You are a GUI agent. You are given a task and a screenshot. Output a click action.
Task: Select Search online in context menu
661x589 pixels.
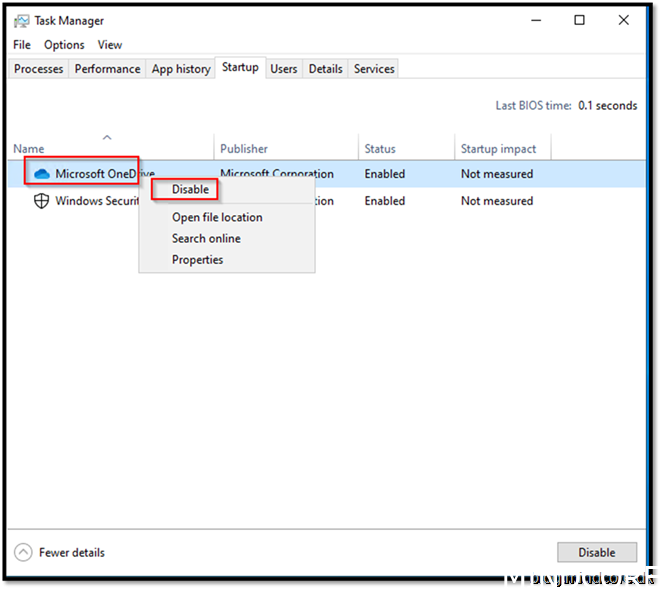[x=206, y=238]
